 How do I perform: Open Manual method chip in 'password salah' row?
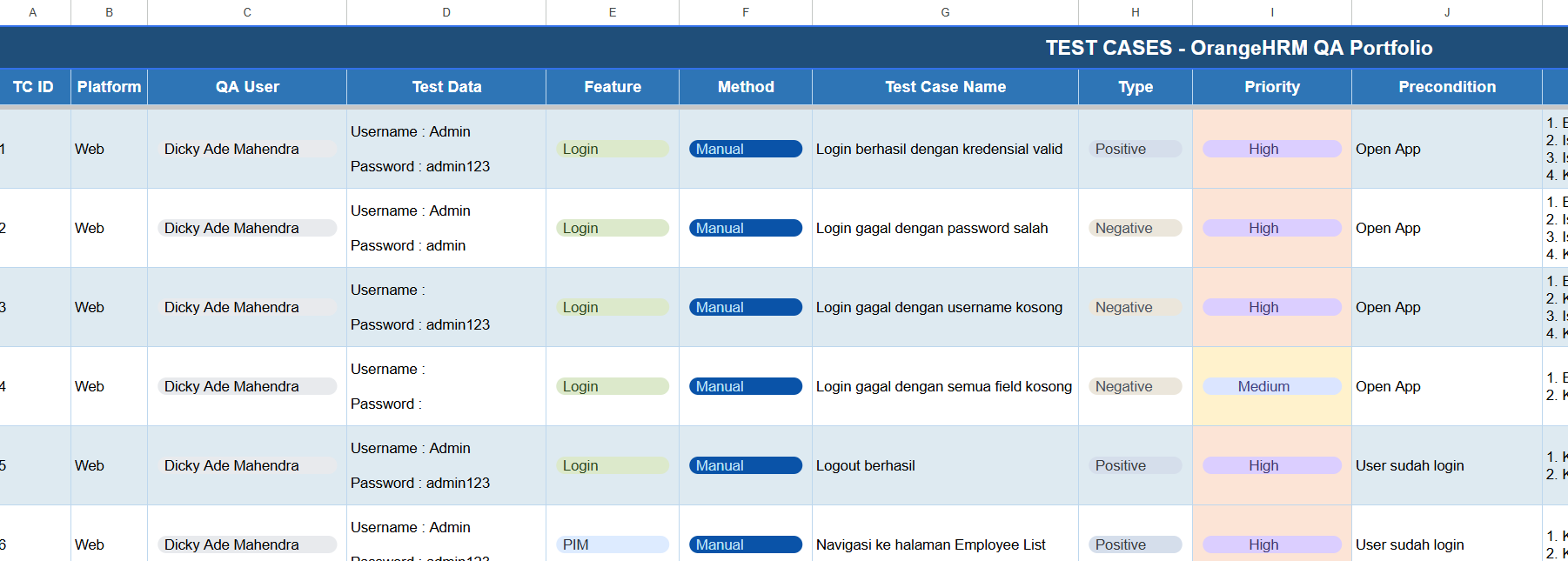[746, 228]
